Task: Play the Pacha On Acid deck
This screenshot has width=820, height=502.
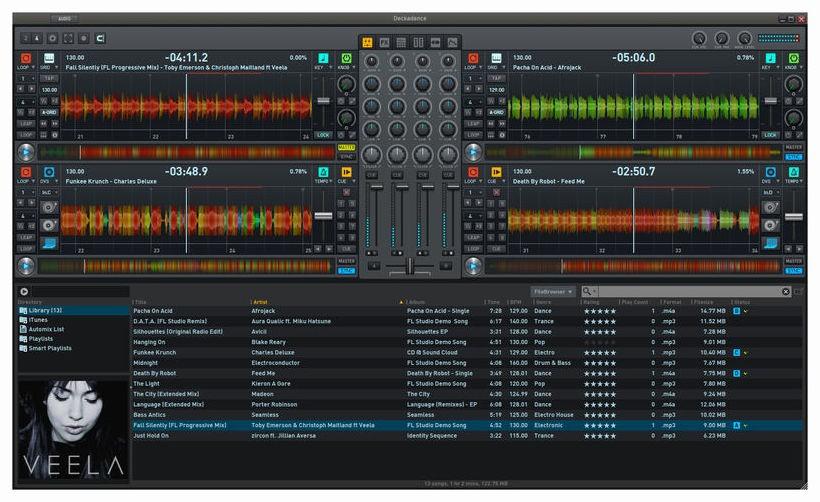Action: (x=473, y=152)
